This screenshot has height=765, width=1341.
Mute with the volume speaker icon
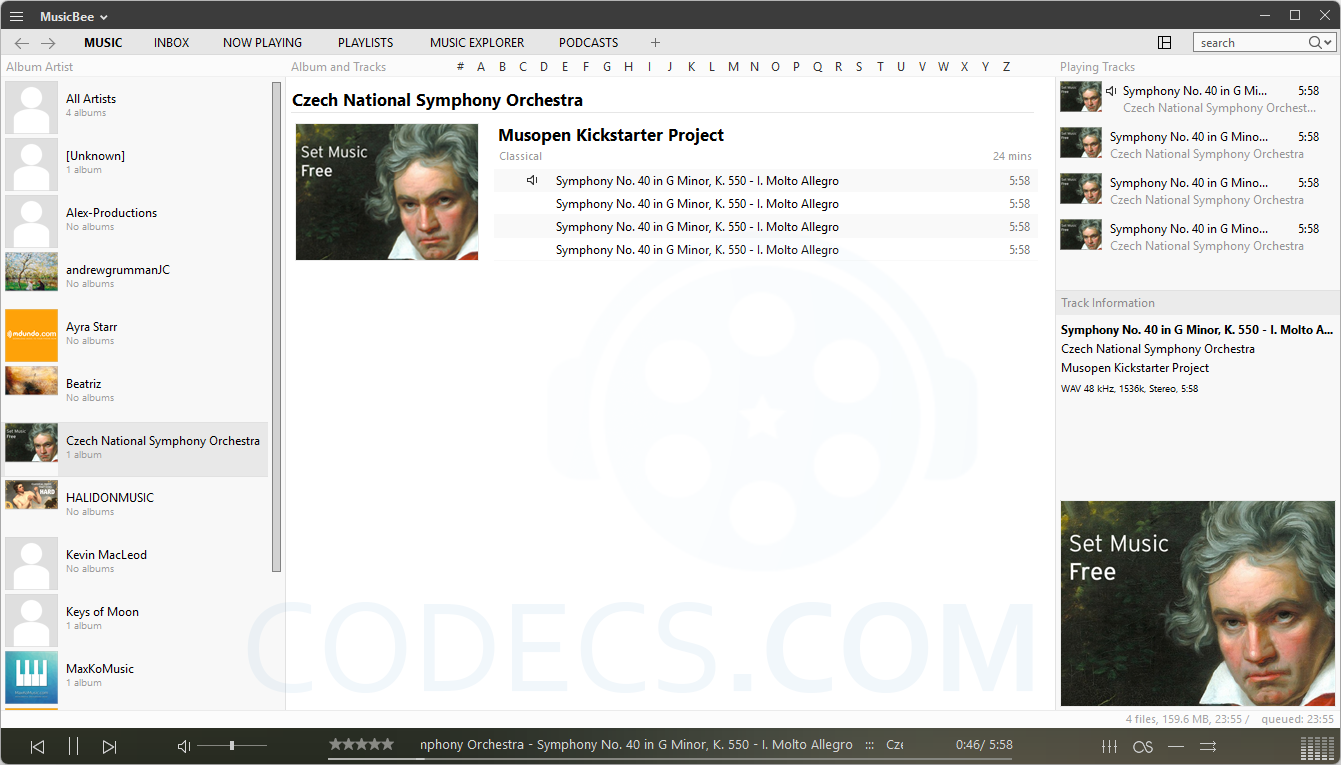184,746
